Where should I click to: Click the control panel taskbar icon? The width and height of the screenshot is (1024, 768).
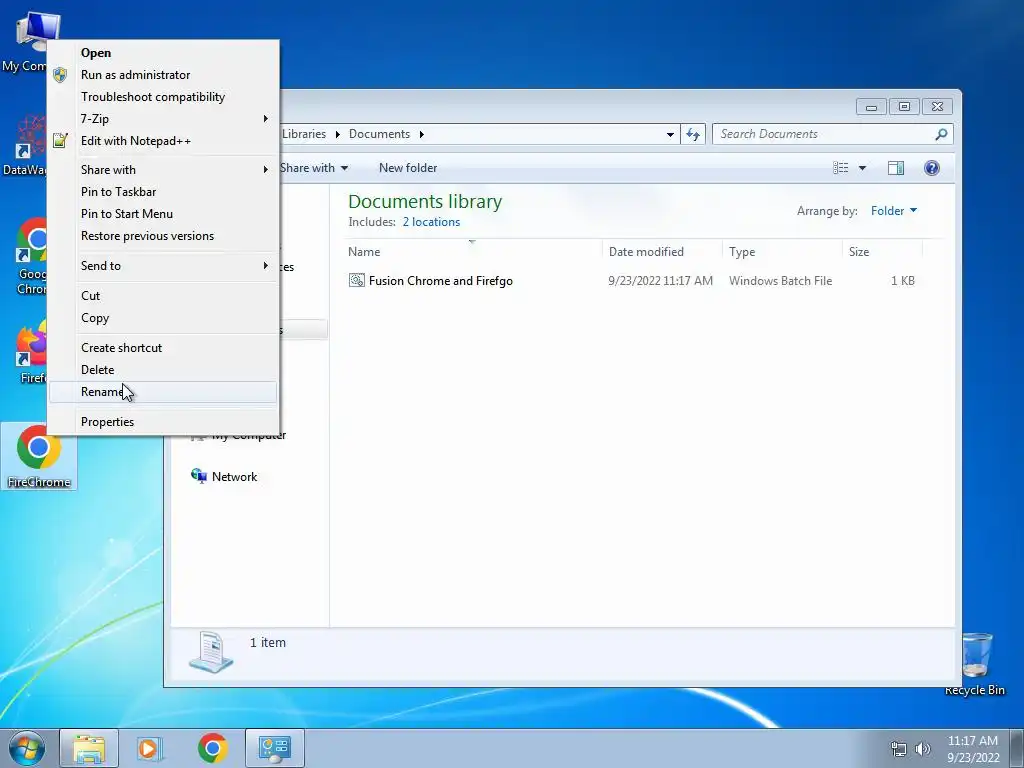click(274, 748)
